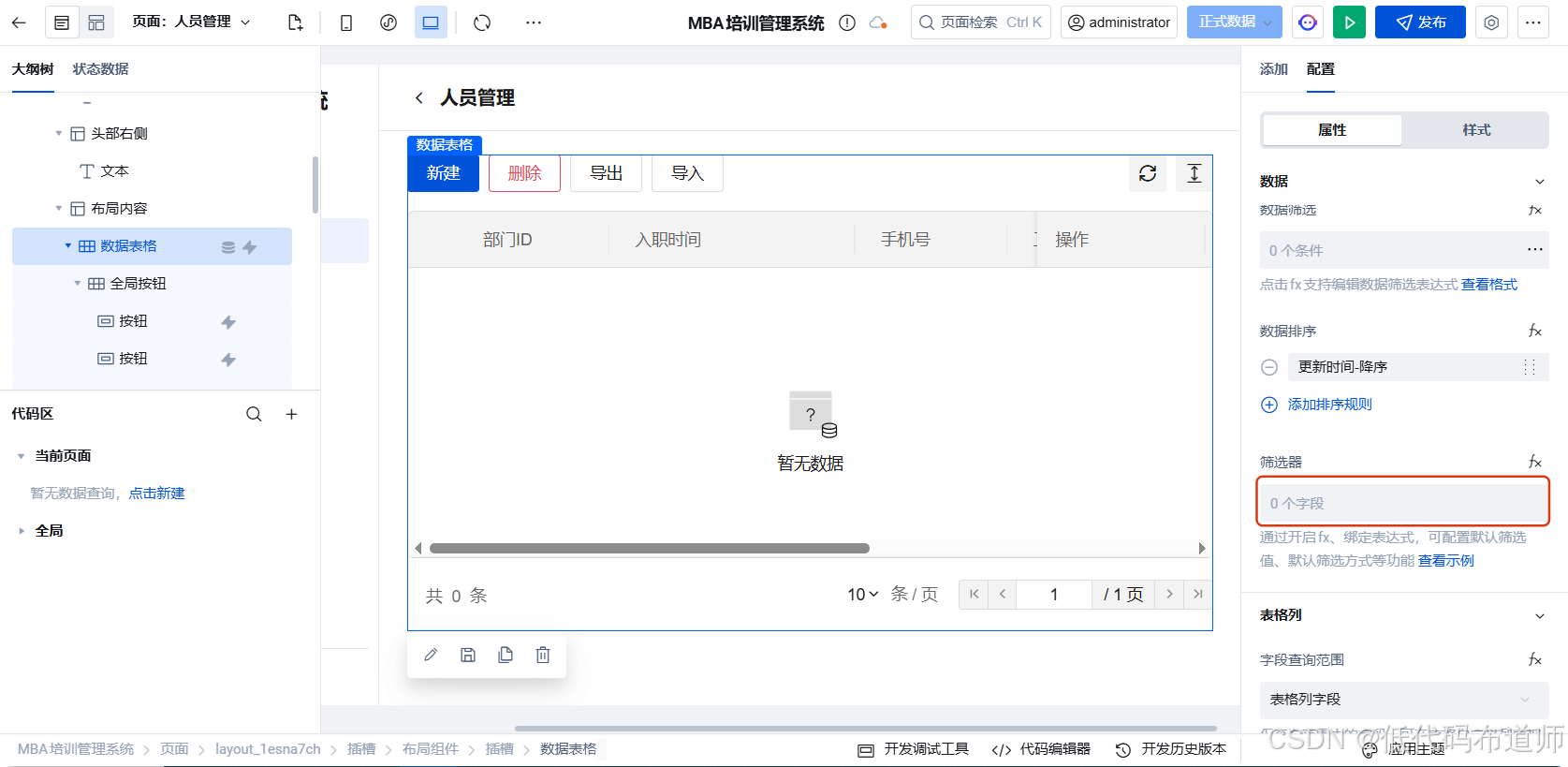Screen dimensions: 1568x767
Task: Open the 正式数据 dropdown
Action: (1235, 22)
